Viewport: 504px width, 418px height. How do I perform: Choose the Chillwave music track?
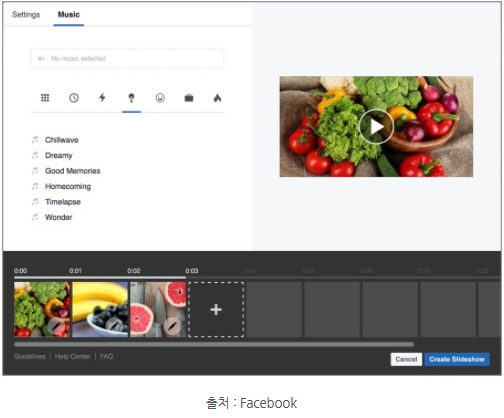pyautogui.click(x=62, y=140)
